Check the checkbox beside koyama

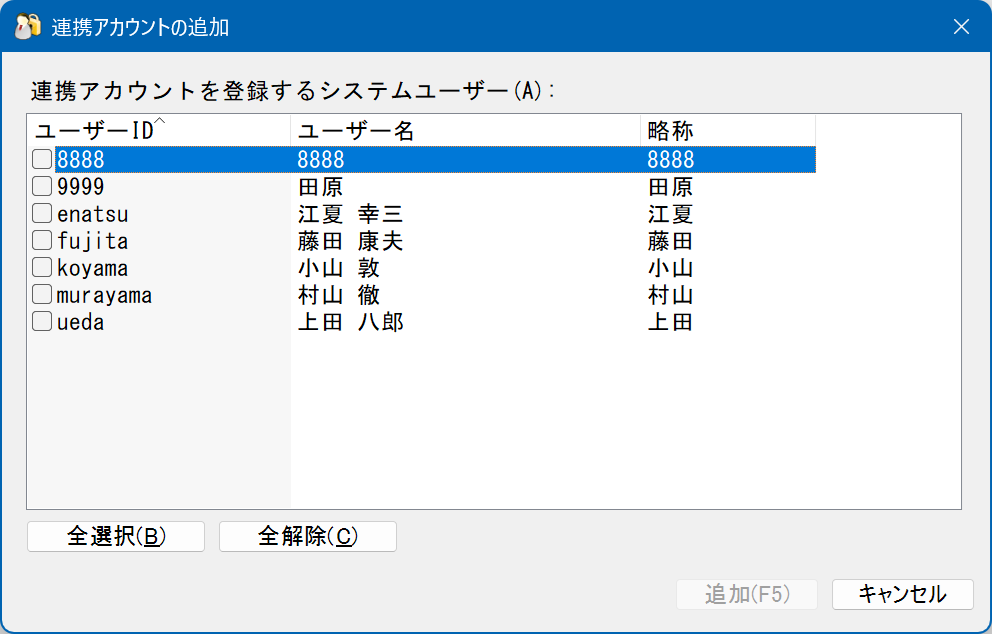pos(40,266)
